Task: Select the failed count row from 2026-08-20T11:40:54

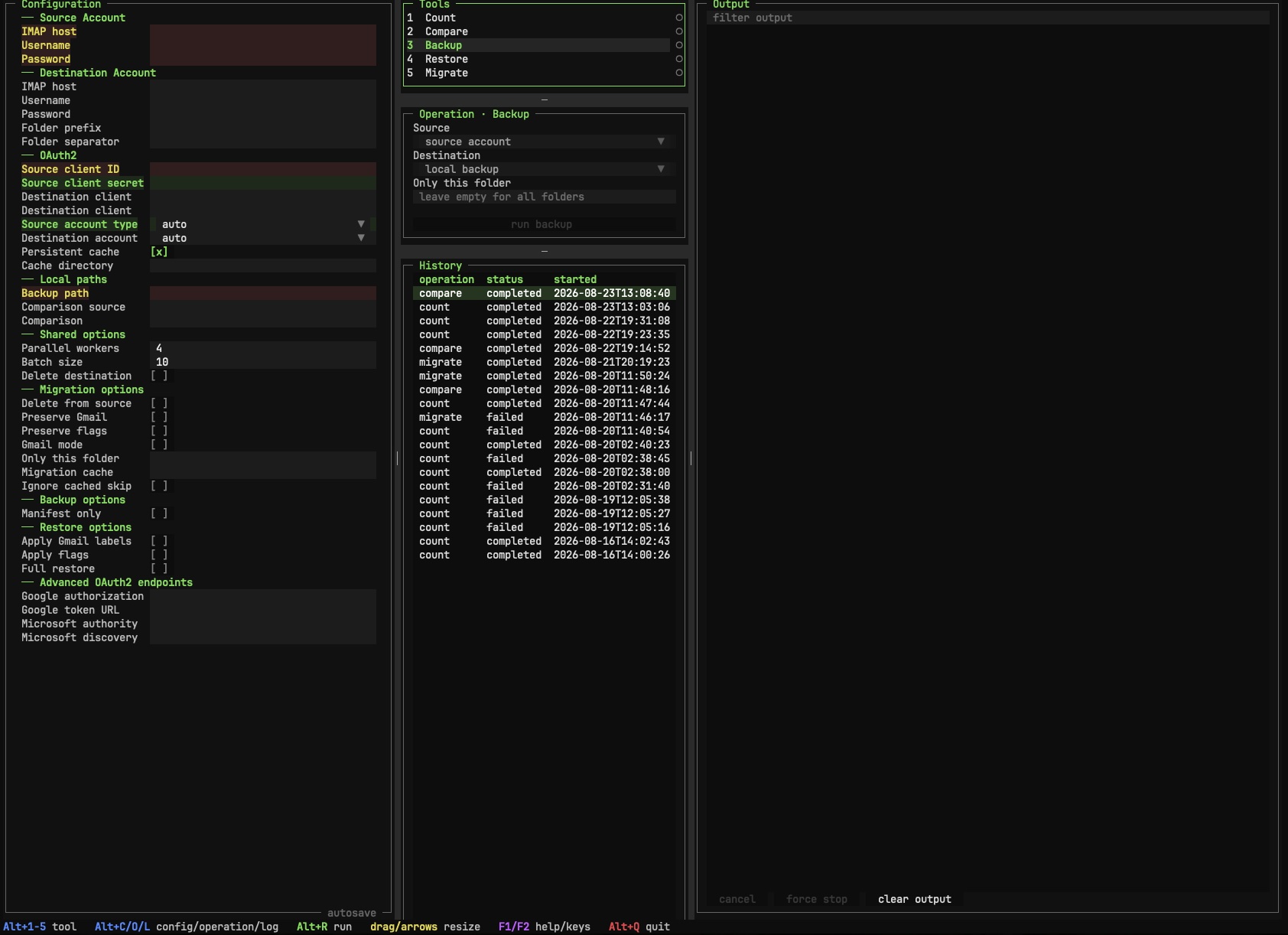Action: 545,431
